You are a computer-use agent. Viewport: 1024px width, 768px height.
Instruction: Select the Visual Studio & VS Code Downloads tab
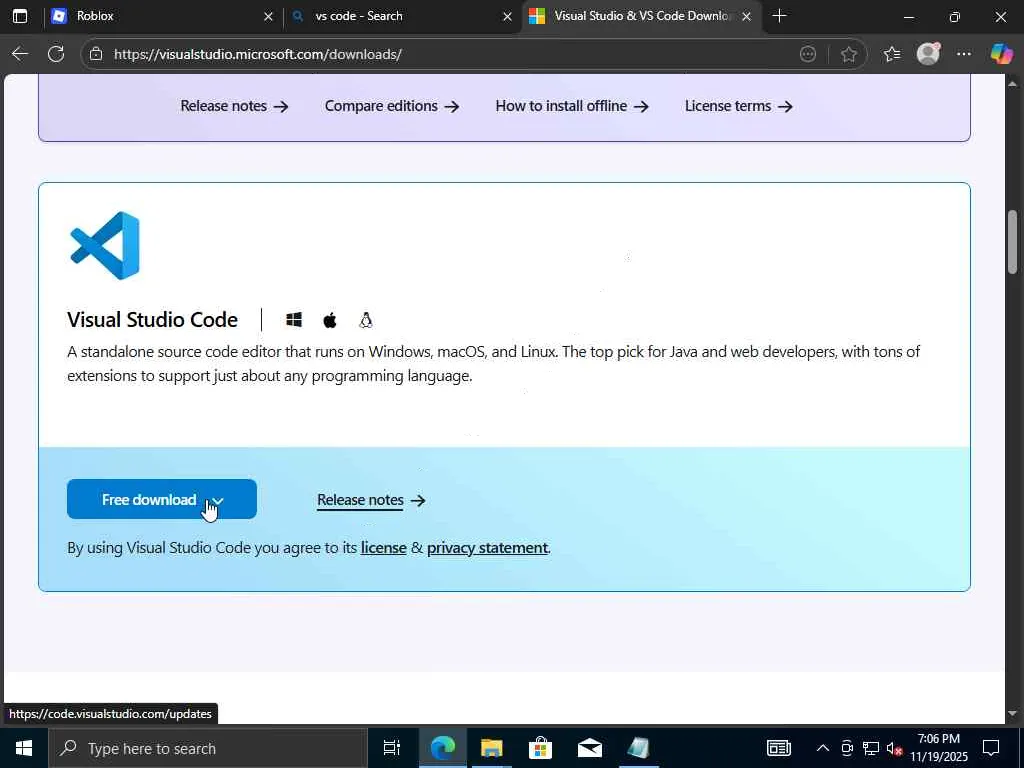coord(641,16)
